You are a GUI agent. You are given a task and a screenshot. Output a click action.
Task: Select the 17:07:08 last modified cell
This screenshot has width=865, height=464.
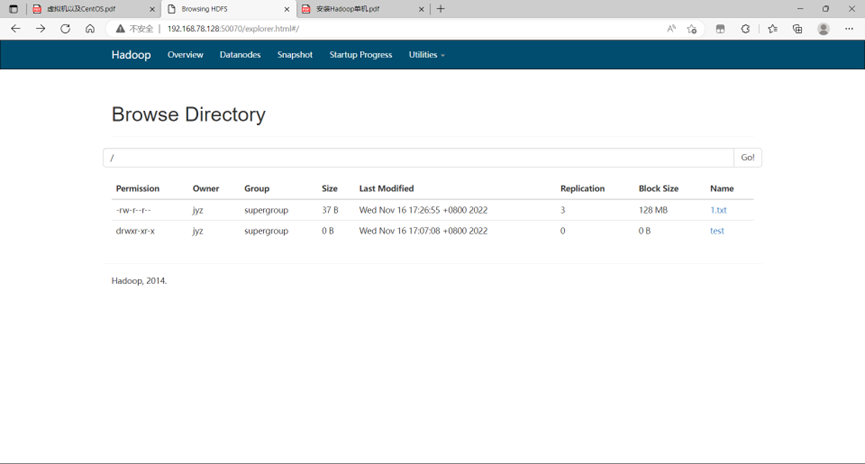coord(423,231)
